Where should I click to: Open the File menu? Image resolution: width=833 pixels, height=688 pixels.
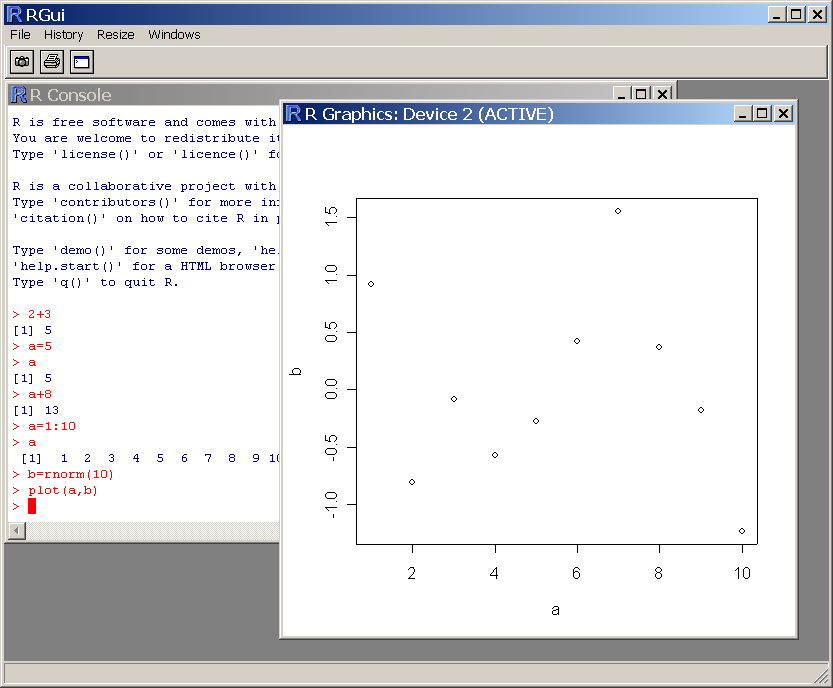coord(20,35)
